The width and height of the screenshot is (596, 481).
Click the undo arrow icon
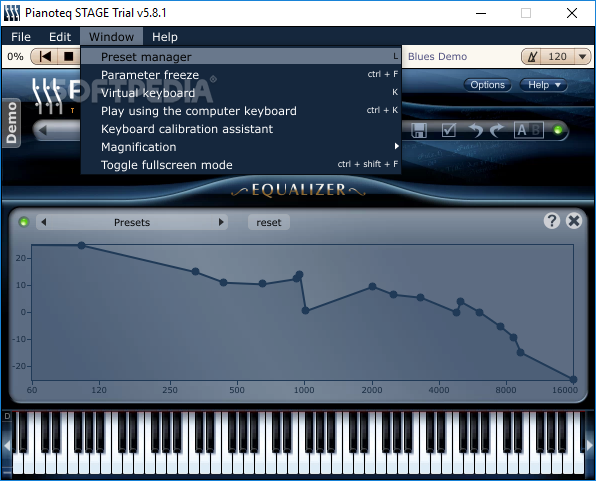point(476,130)
